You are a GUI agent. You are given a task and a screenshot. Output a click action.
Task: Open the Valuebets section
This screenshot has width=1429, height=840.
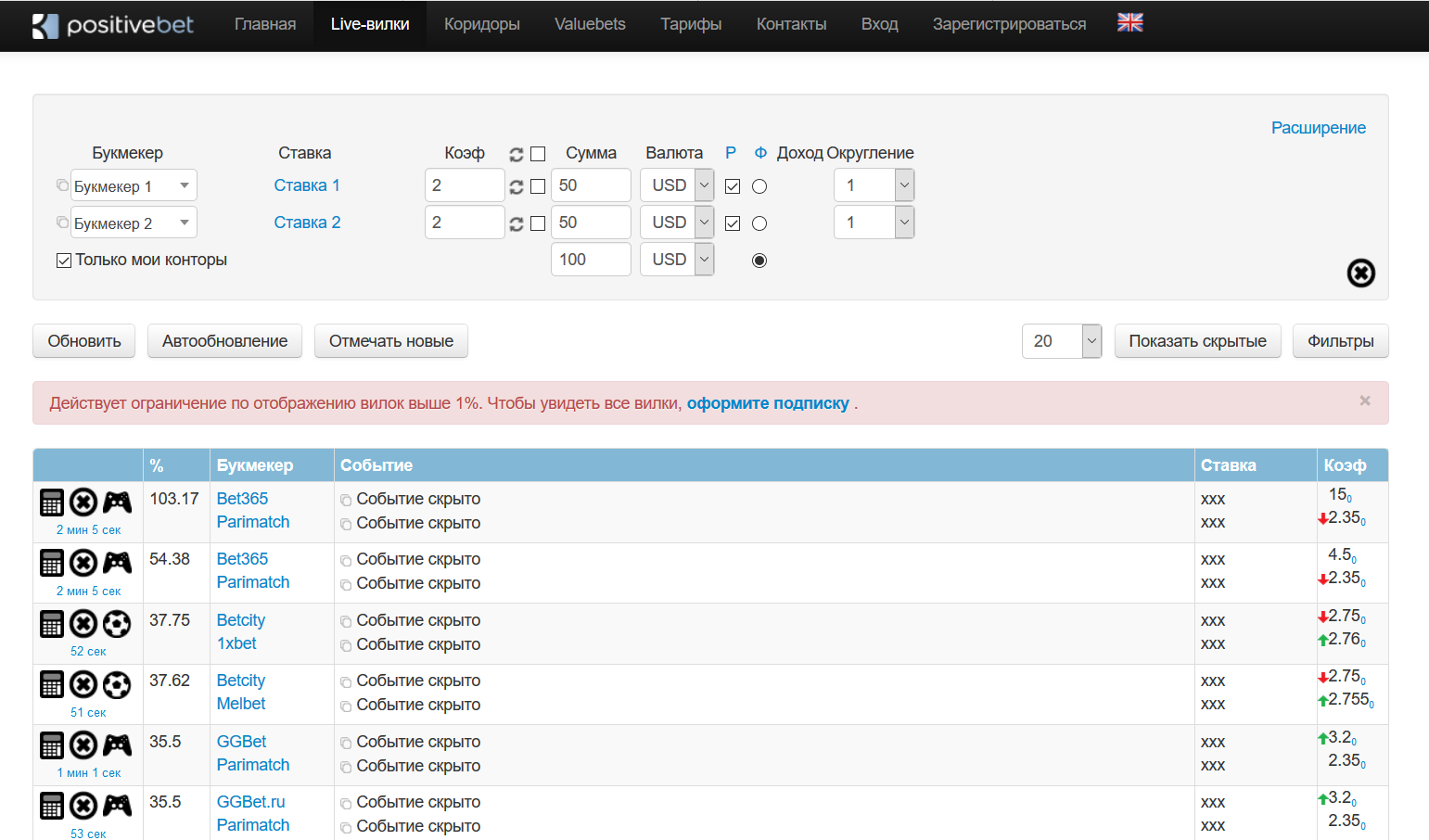click(x=590, y=24)
